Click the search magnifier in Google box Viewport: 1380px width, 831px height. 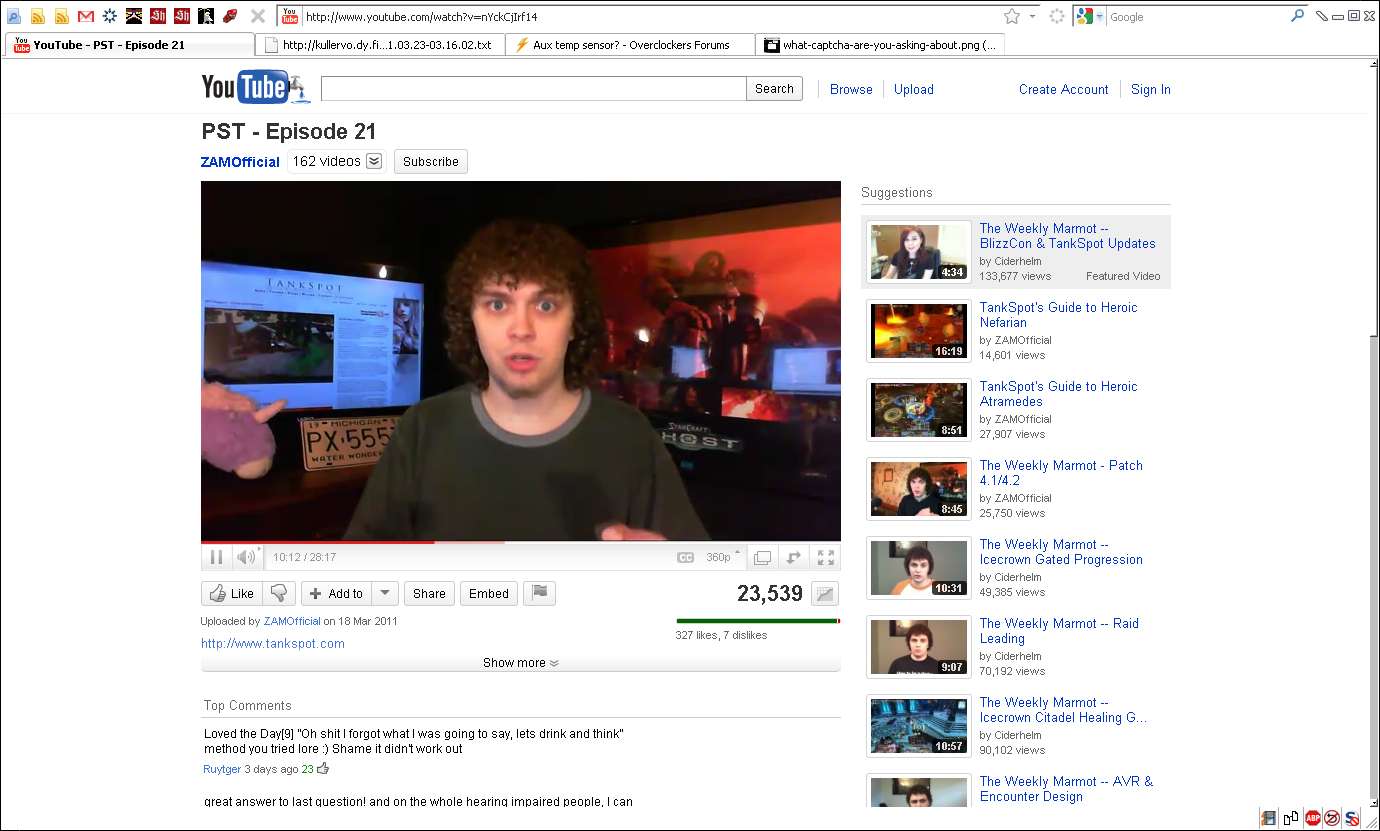[1298, 16]
